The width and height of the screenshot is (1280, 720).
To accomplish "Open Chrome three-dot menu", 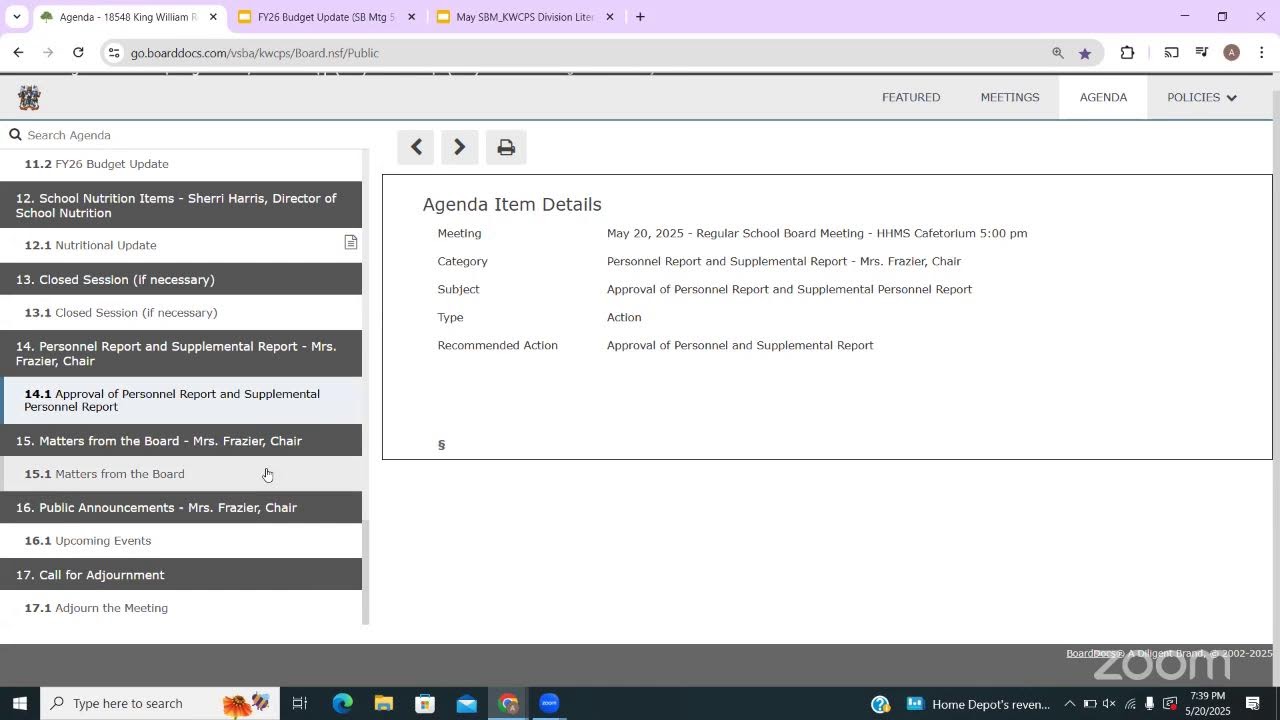I will [x=1261, y=53].
